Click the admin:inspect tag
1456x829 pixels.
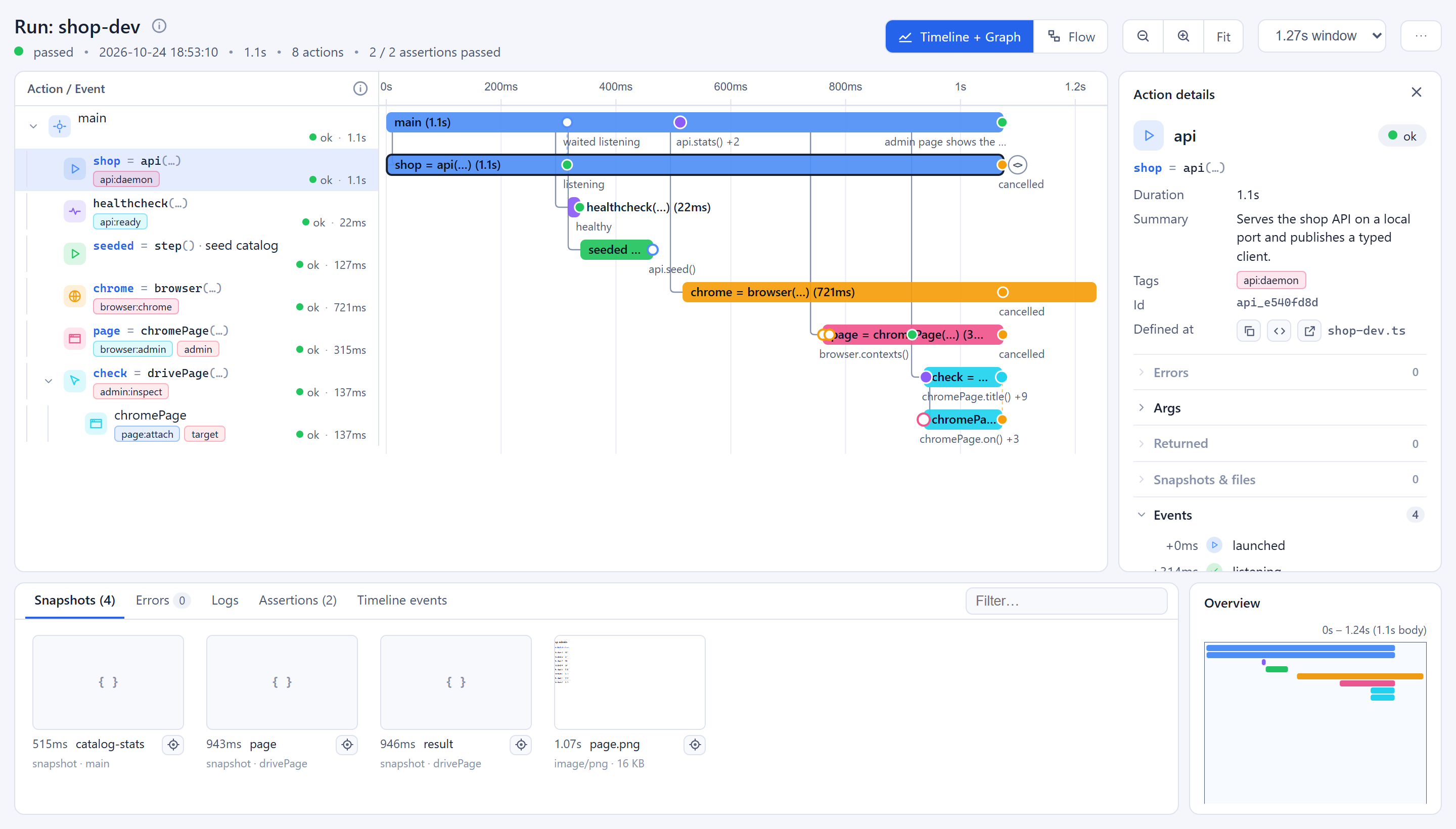(131, 392)
